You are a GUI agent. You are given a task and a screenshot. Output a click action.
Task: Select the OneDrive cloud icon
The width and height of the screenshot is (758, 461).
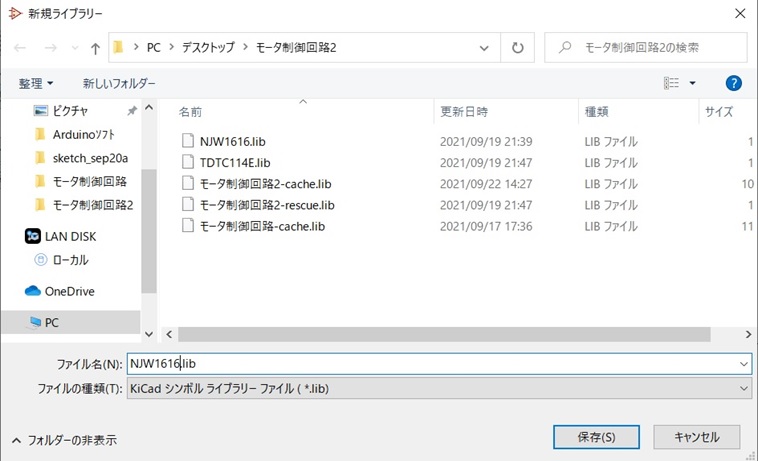[x=33, y=291]
